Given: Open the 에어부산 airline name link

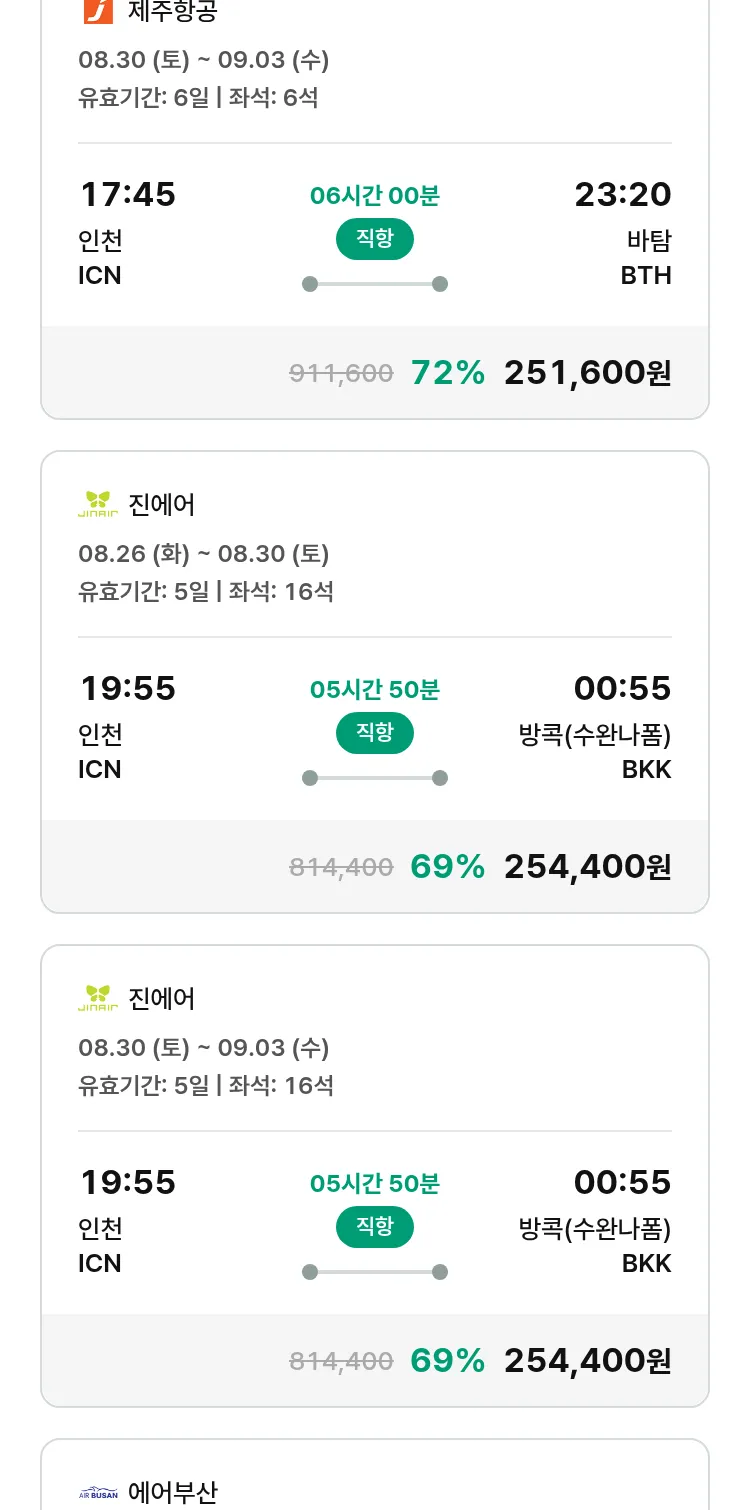Looking at the screenshot, I should click(x=173, y=1493).
